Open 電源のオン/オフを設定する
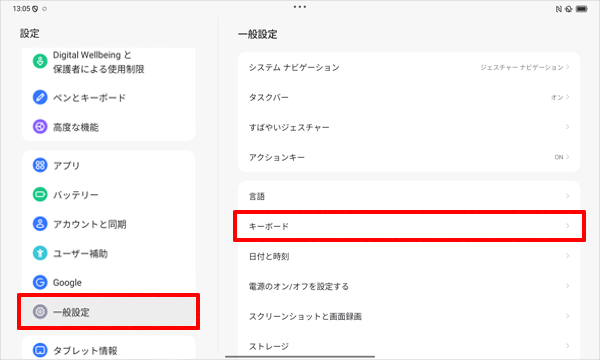Image resolution: width=600 pixels, height=360 pixels. tap(409, 286)
